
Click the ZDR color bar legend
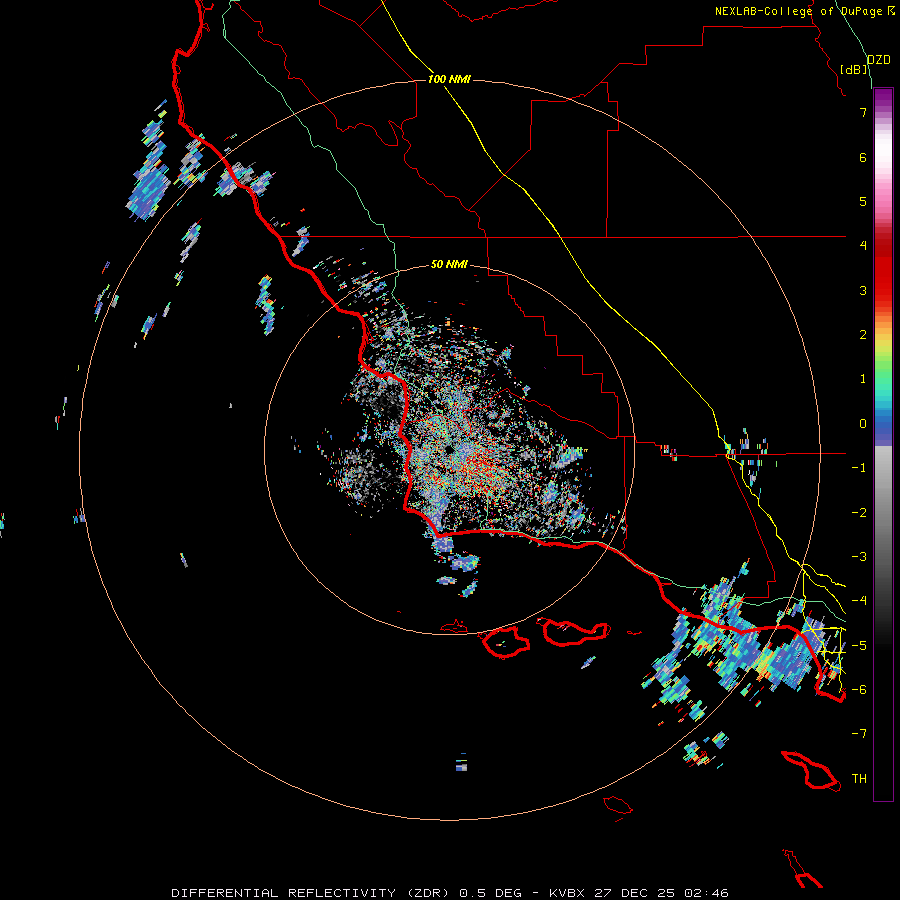(883, 444)
